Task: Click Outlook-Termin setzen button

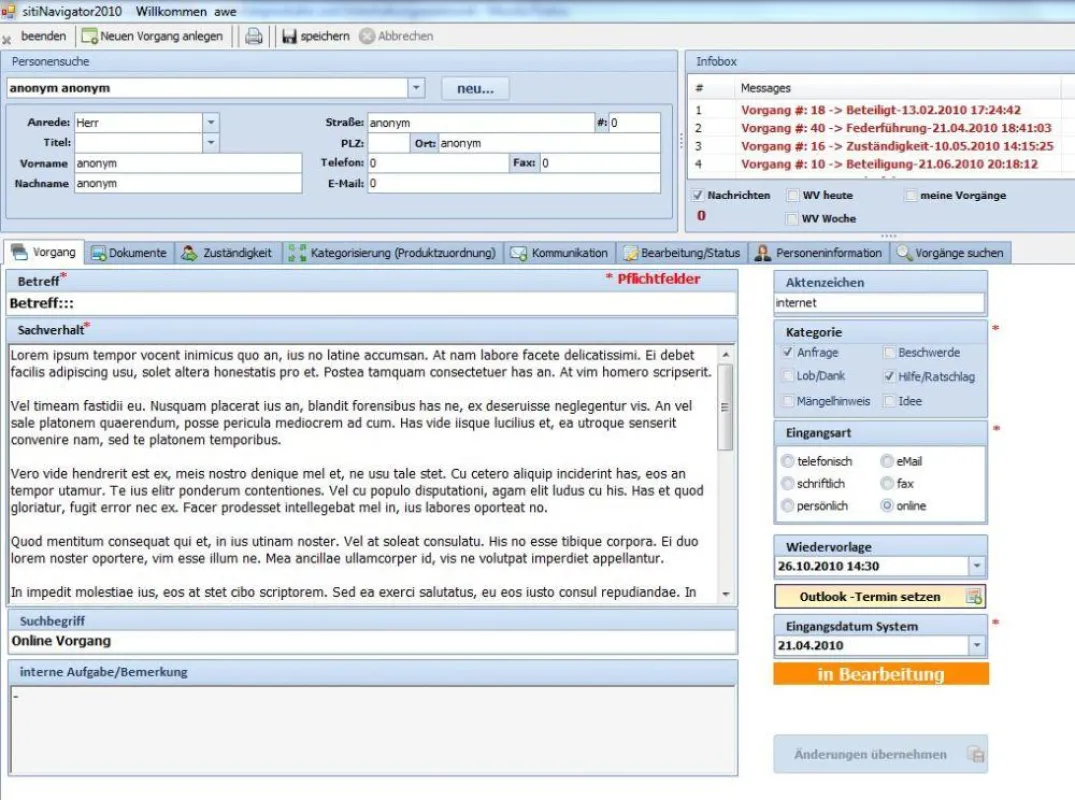Action: 881,596
